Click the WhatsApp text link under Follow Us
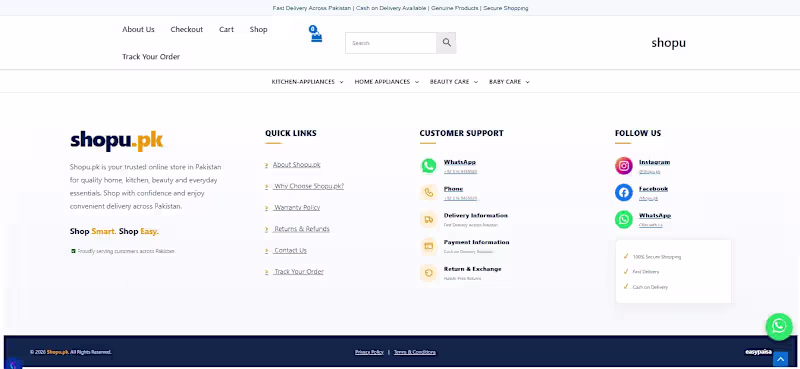 click(x=655, y=215)
